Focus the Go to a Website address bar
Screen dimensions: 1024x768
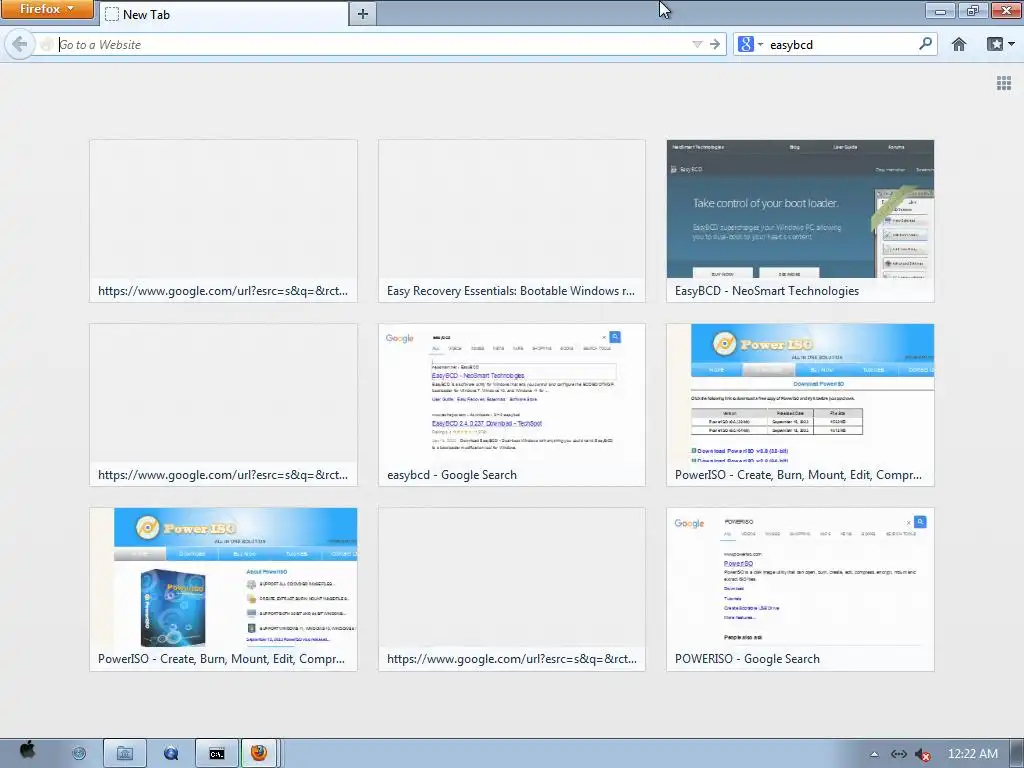372,44
